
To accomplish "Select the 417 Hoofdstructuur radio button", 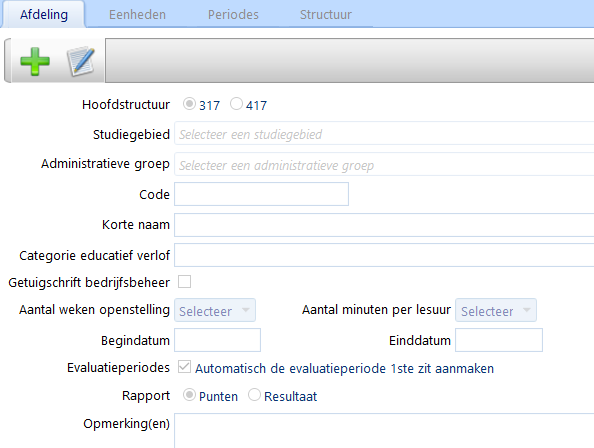I will tap(236, 104).
